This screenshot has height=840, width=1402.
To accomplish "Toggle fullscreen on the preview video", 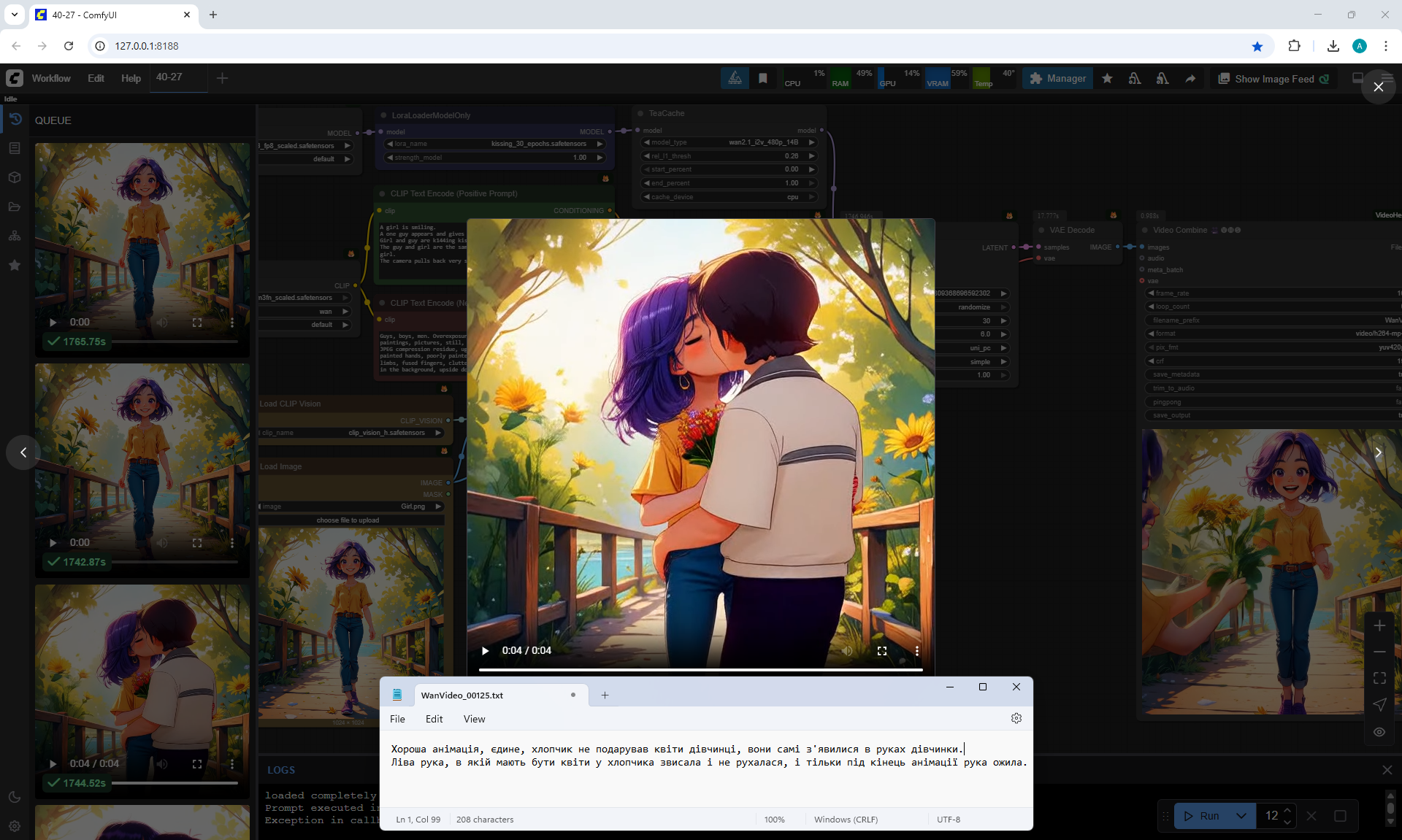I will click(881, 650).
